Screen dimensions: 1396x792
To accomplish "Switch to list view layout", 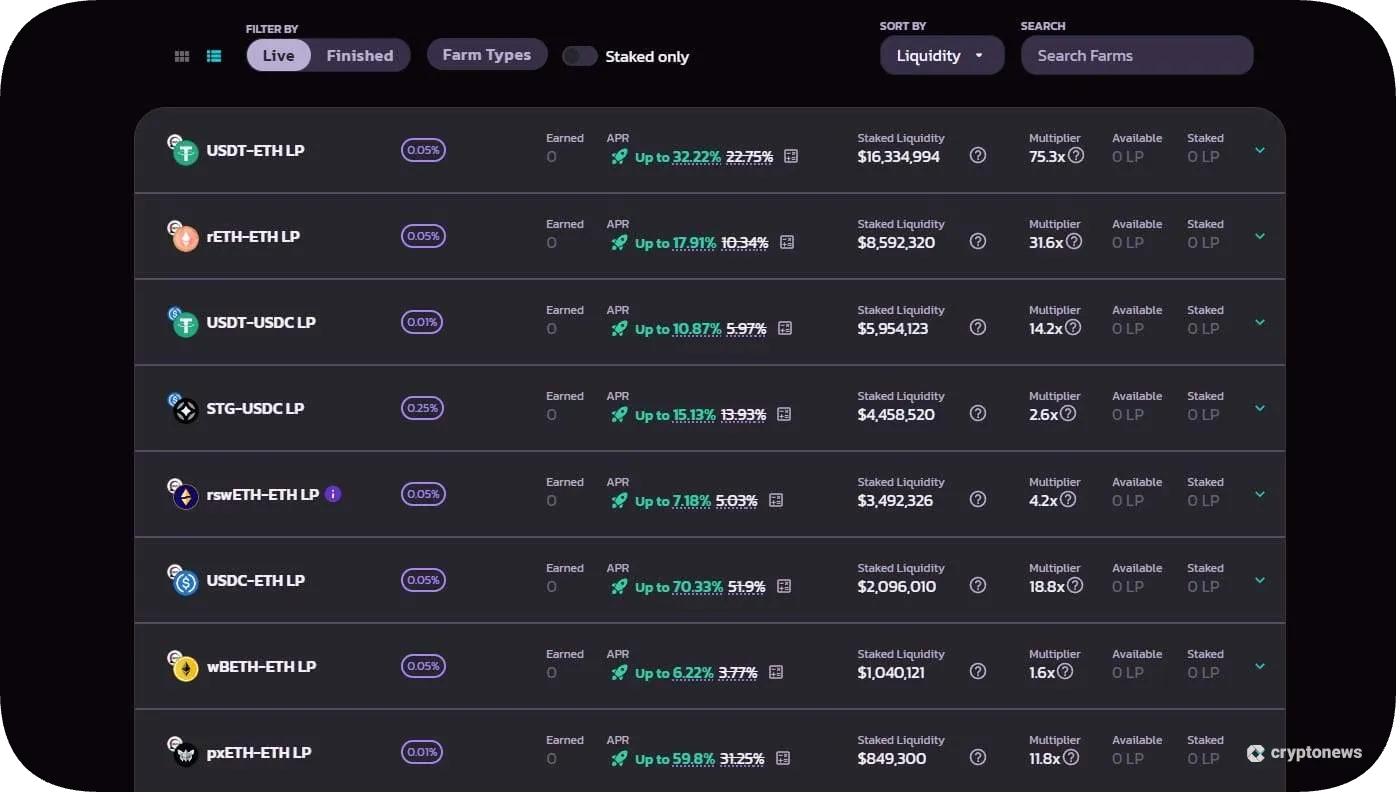I will point(214,56).
